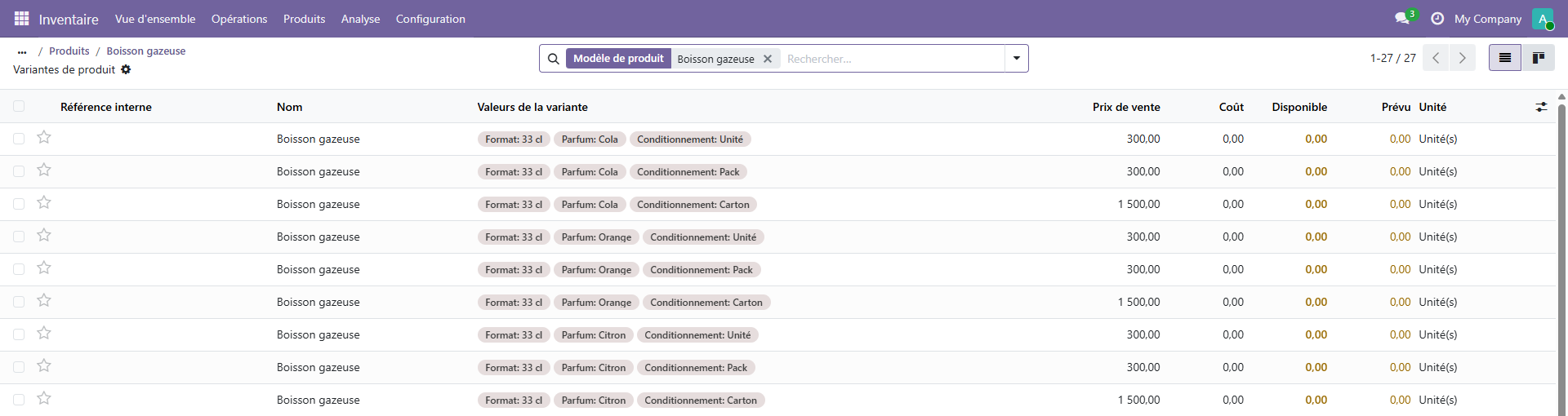Viewport: 1568px width, 416px height.
Task: Switch to kanban view
Action: point(1538,58)
